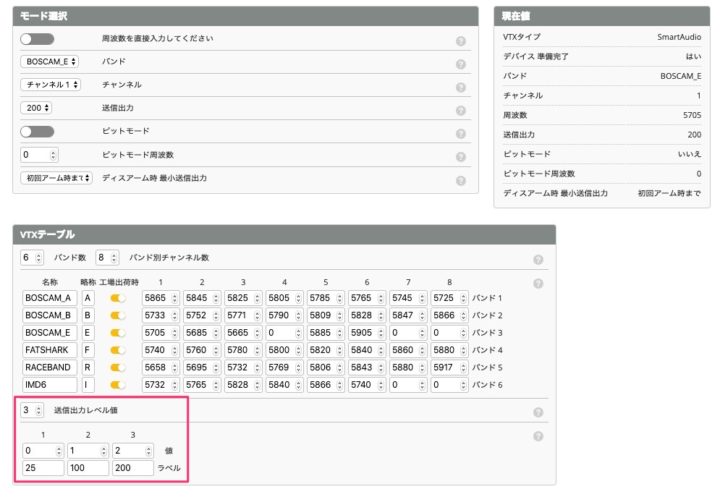Click the FATSHARK band name field
The width and height of the screenshot is (720, 497).
click(48, 351)
